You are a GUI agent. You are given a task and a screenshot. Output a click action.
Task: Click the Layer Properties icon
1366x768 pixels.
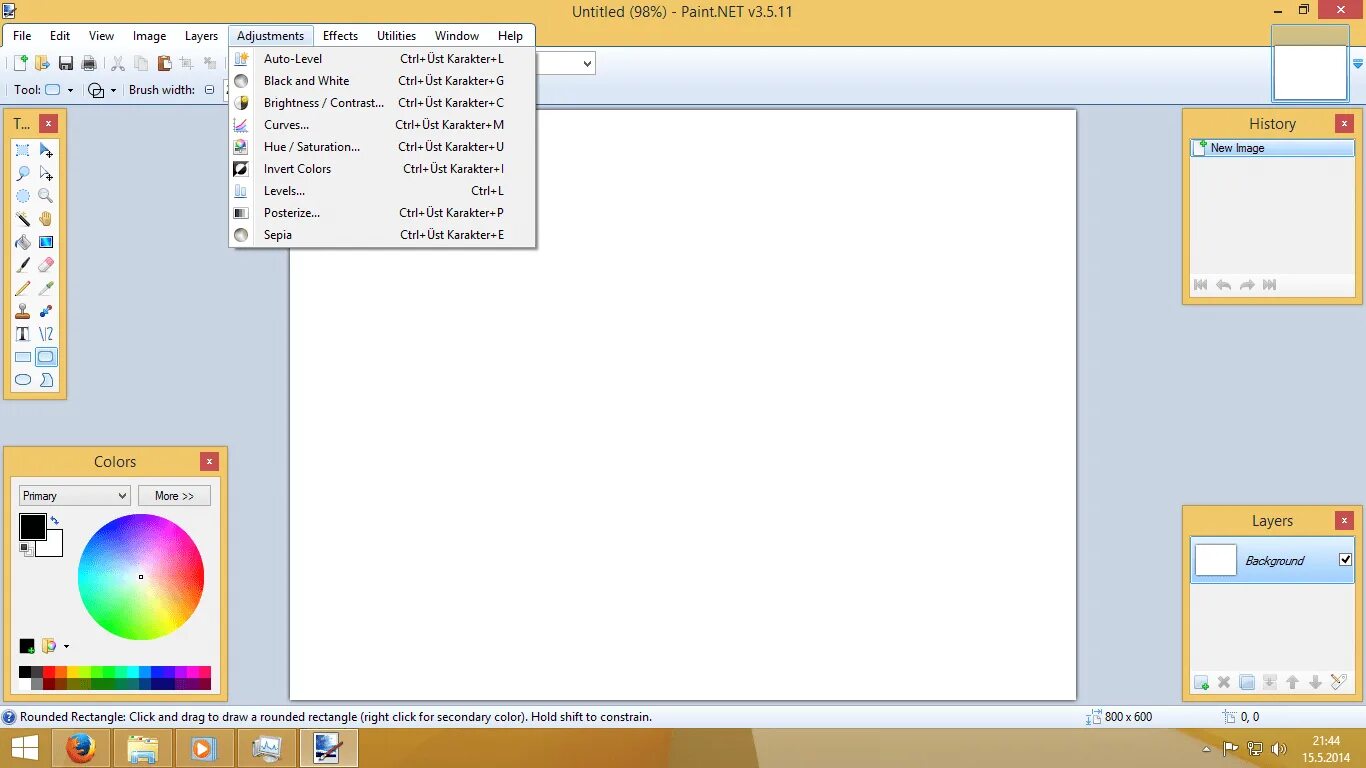tap(1339, 682)
